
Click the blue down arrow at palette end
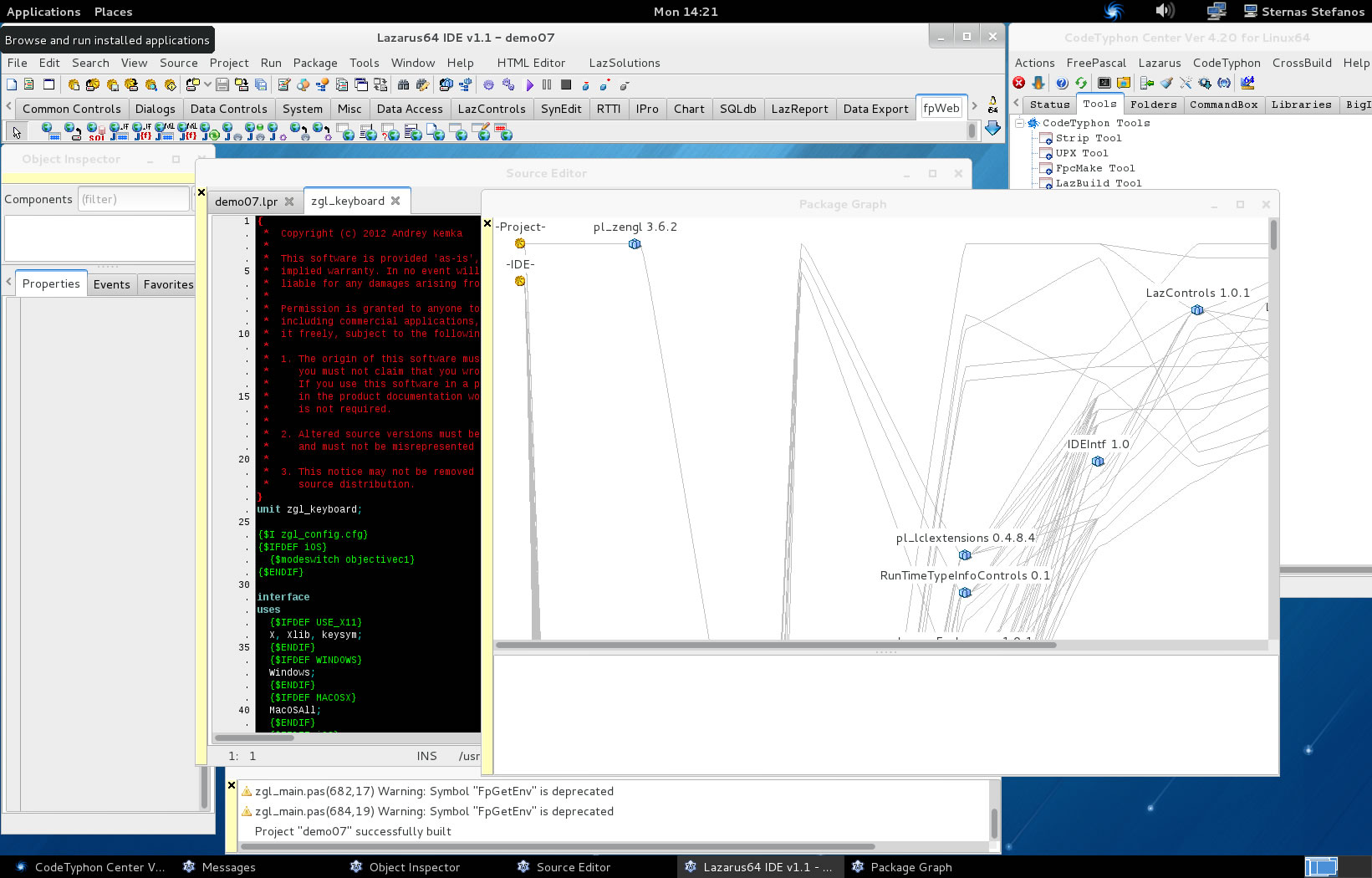[992, 128]
